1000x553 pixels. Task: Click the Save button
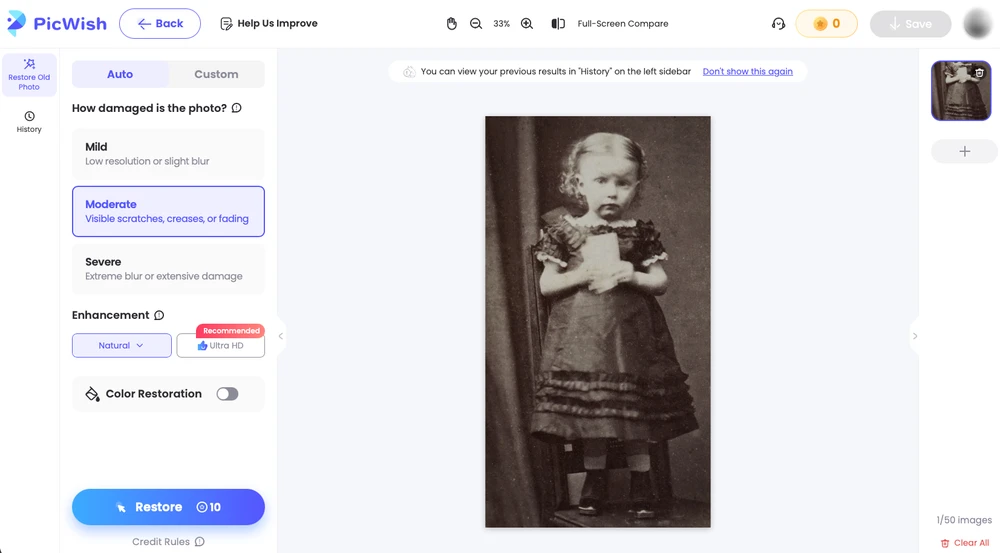(911, 24)
